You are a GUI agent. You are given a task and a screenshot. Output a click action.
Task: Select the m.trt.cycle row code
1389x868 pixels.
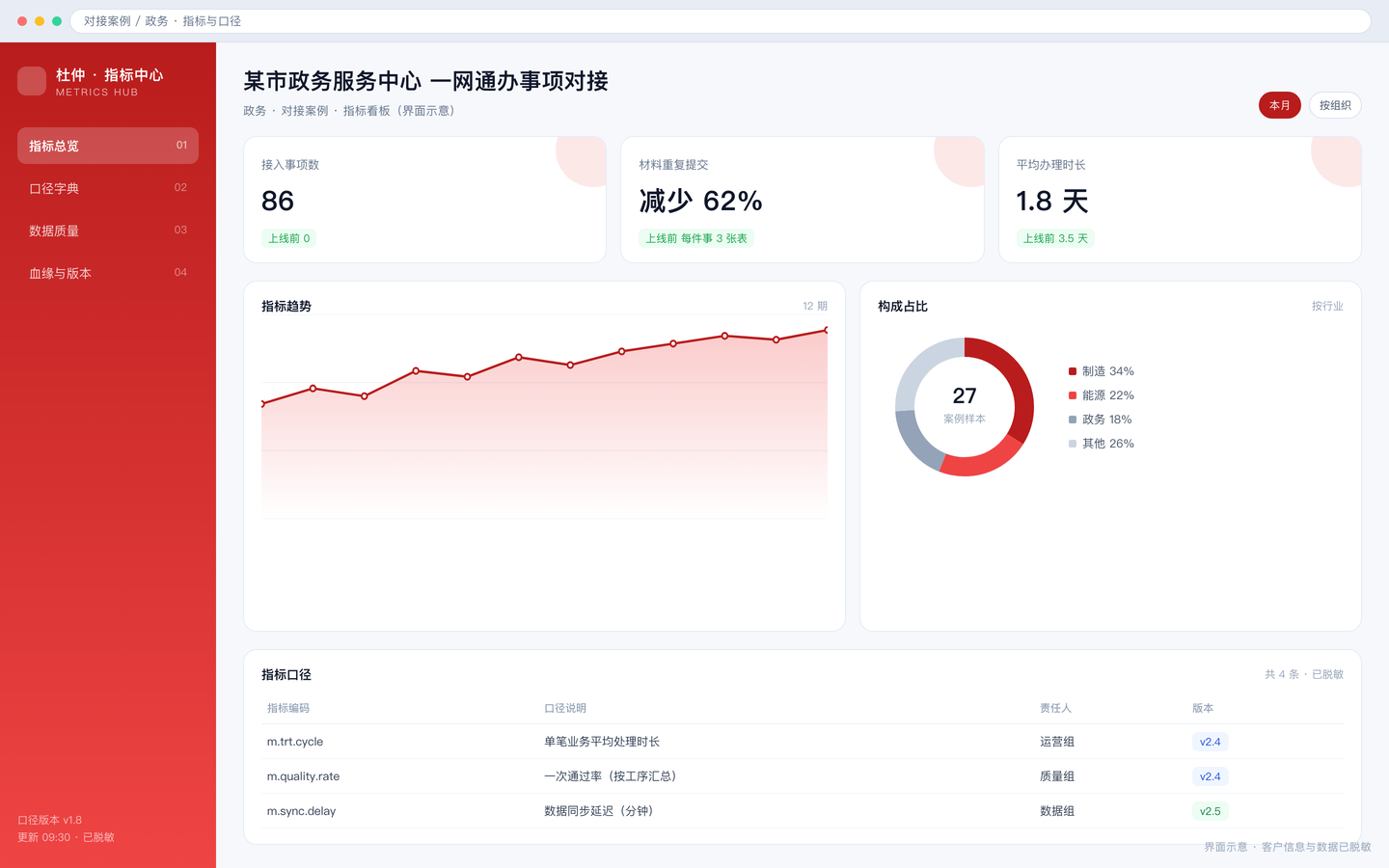point(295,742)
